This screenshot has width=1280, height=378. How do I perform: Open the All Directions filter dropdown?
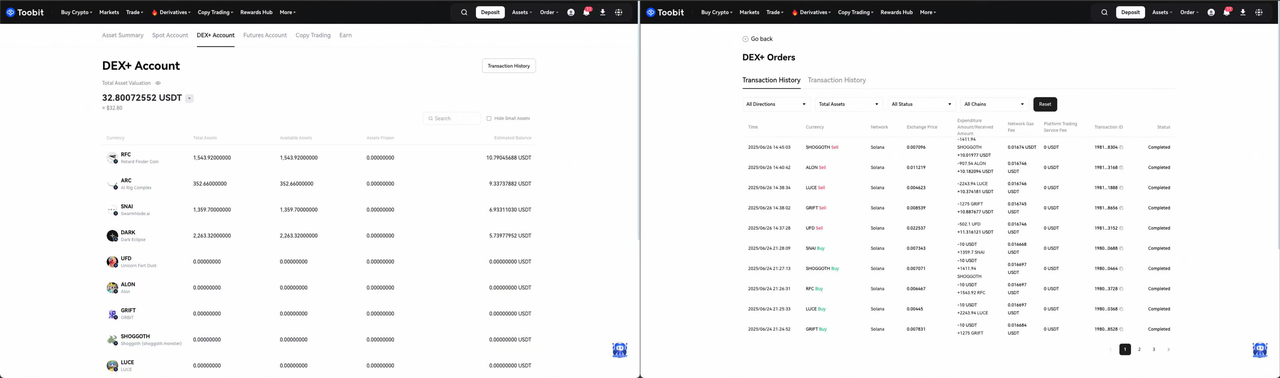tap(775, 104)
